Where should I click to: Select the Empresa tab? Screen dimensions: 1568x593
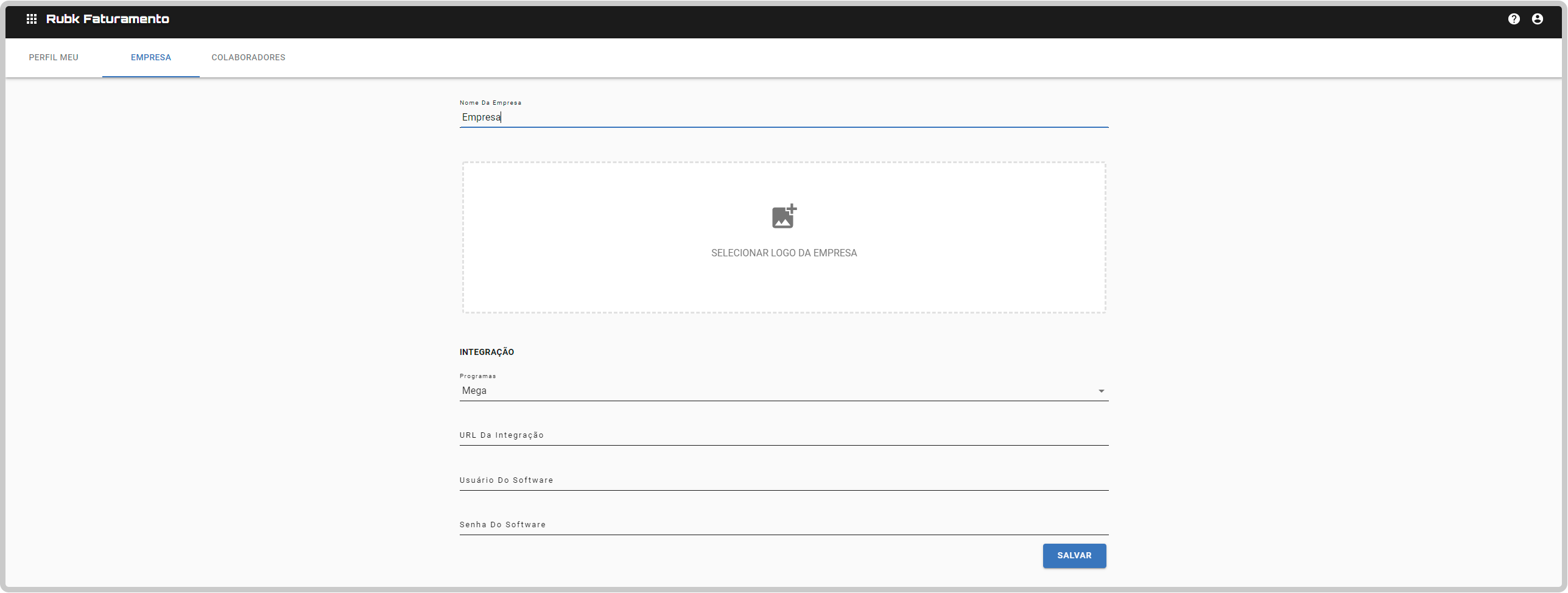151,57
